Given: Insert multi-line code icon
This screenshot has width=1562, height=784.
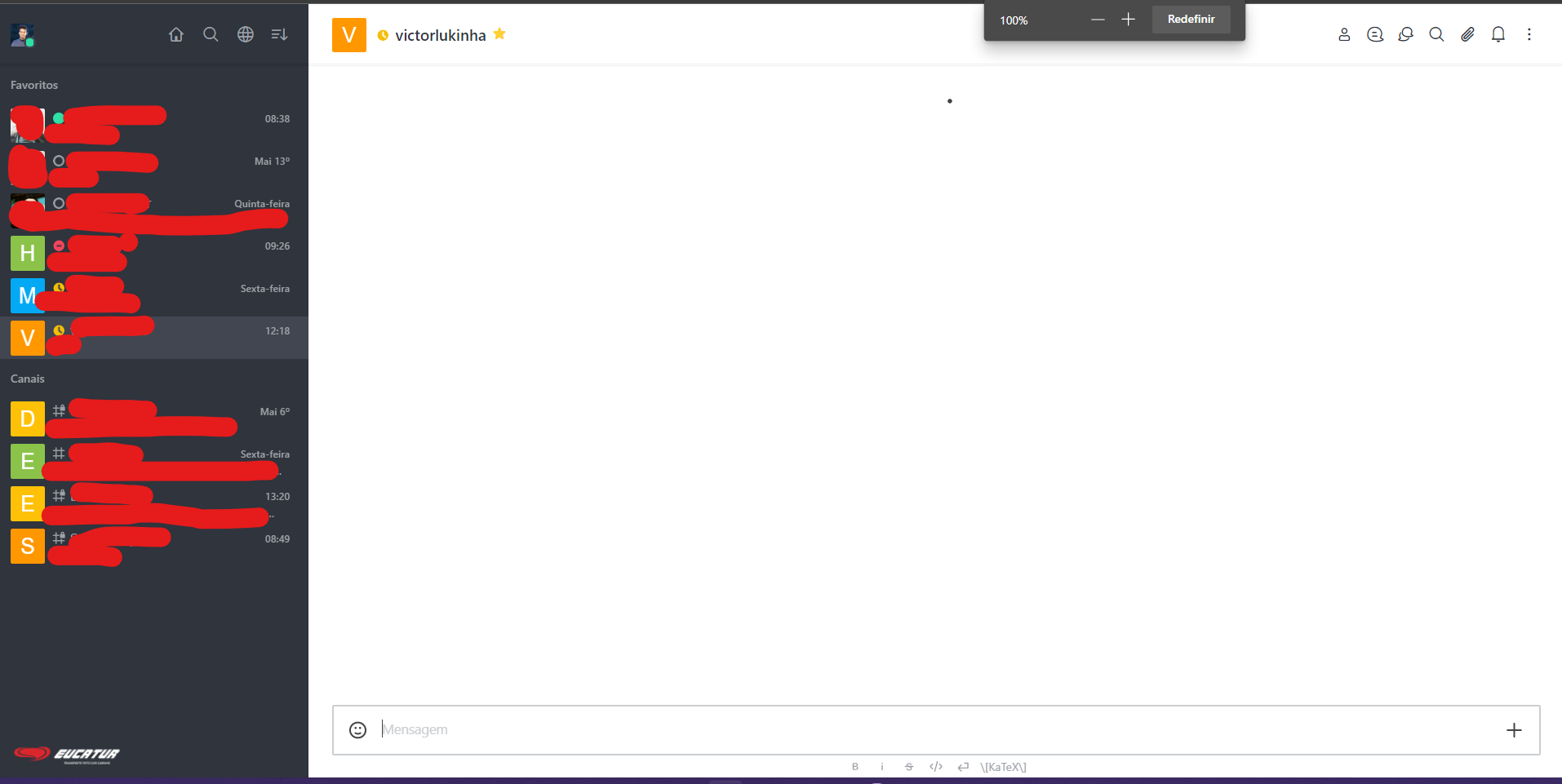Looking at the screenshot, I should [x=963, y=767].
